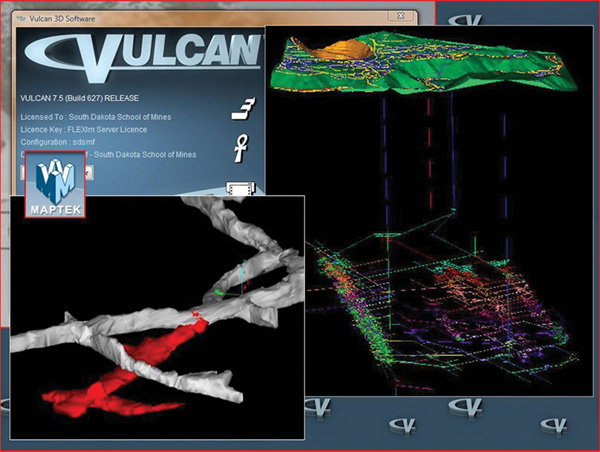Viewport: 600px width, 452px height.
Task: Click the Vulcan V logo at top right
Action: coord(466,16)
